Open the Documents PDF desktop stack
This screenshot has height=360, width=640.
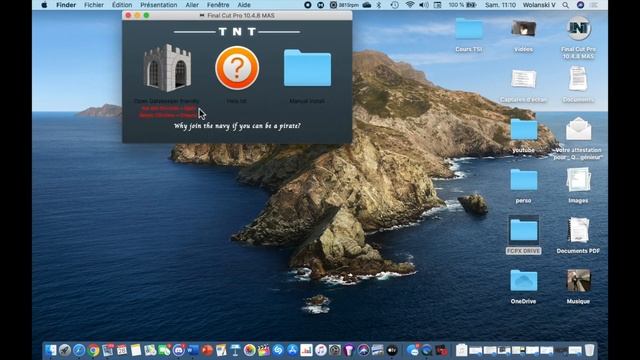pos(578,230)
